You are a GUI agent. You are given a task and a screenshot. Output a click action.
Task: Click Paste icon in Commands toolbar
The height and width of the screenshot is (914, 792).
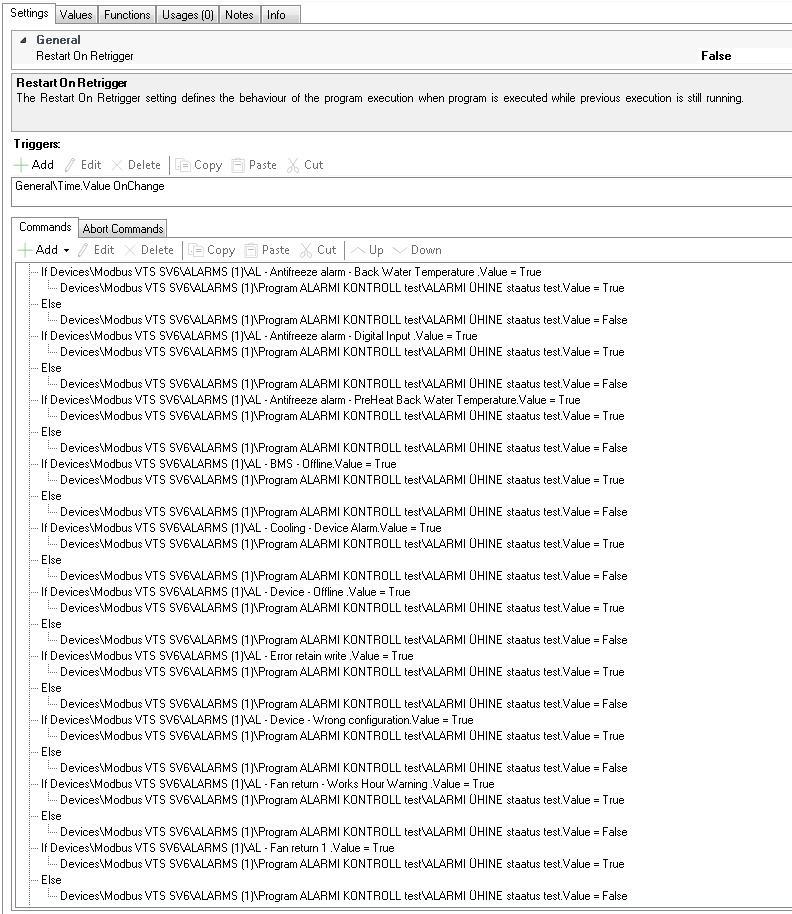coord(251,250)
